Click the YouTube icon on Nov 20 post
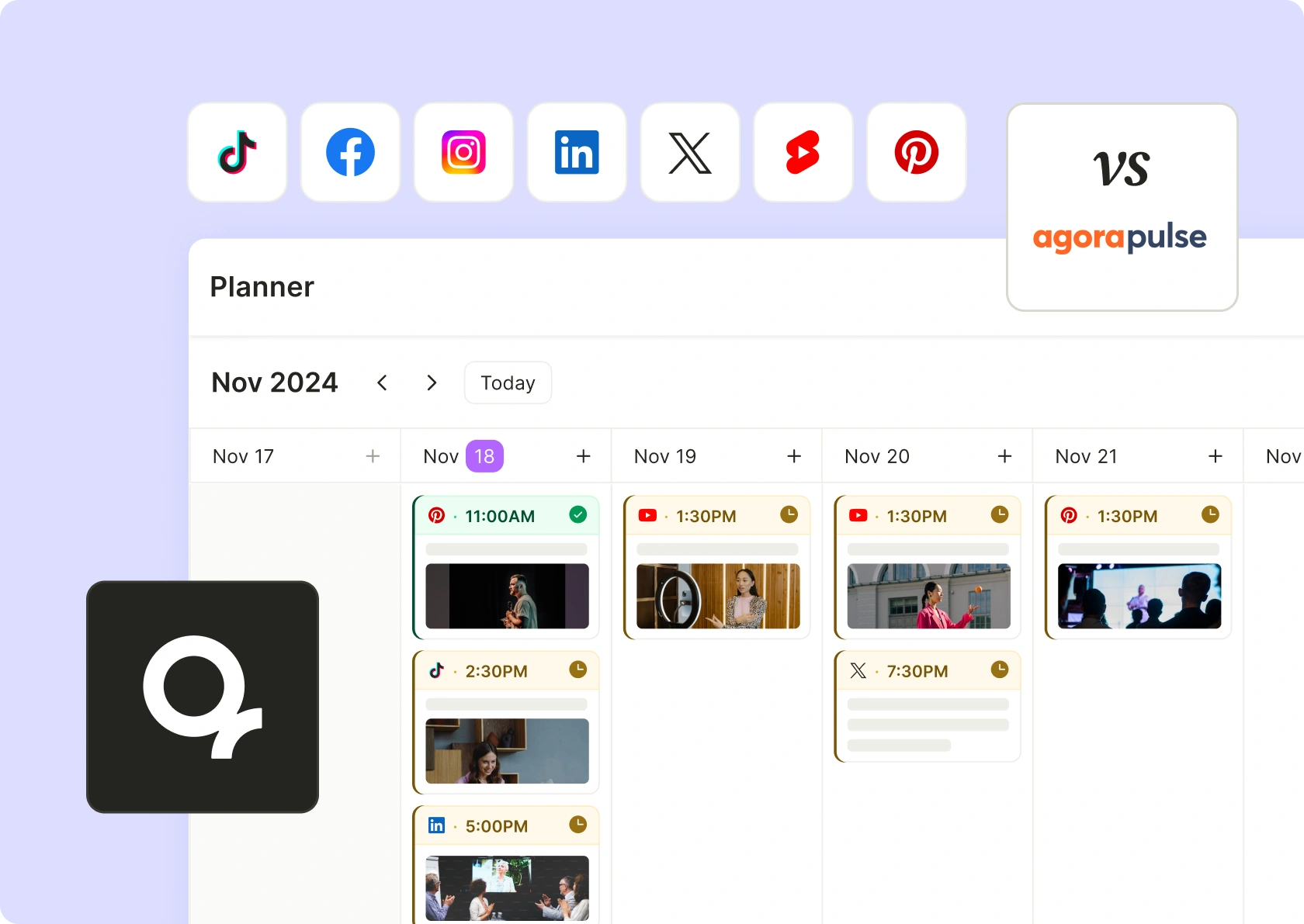This screenshot has height=924, width=1304. tap(858, 515)
